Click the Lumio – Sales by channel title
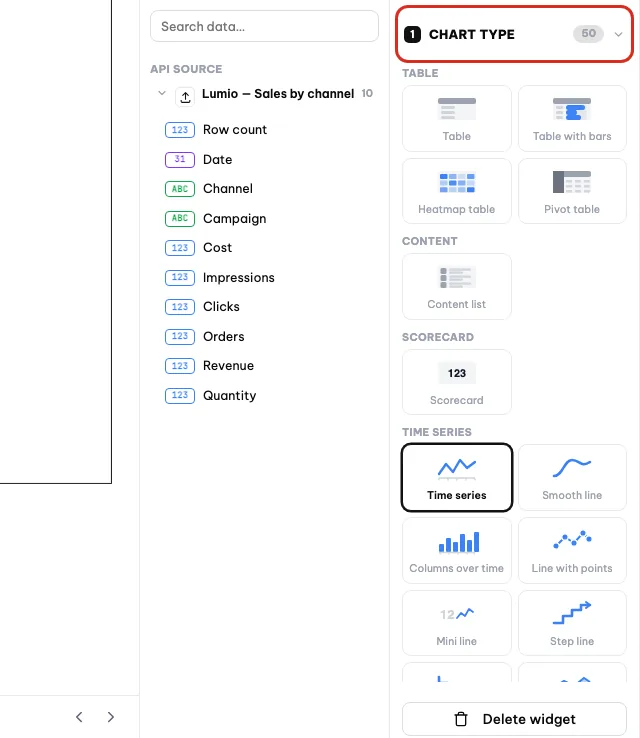The image size is (640, 738). [278, 94]
